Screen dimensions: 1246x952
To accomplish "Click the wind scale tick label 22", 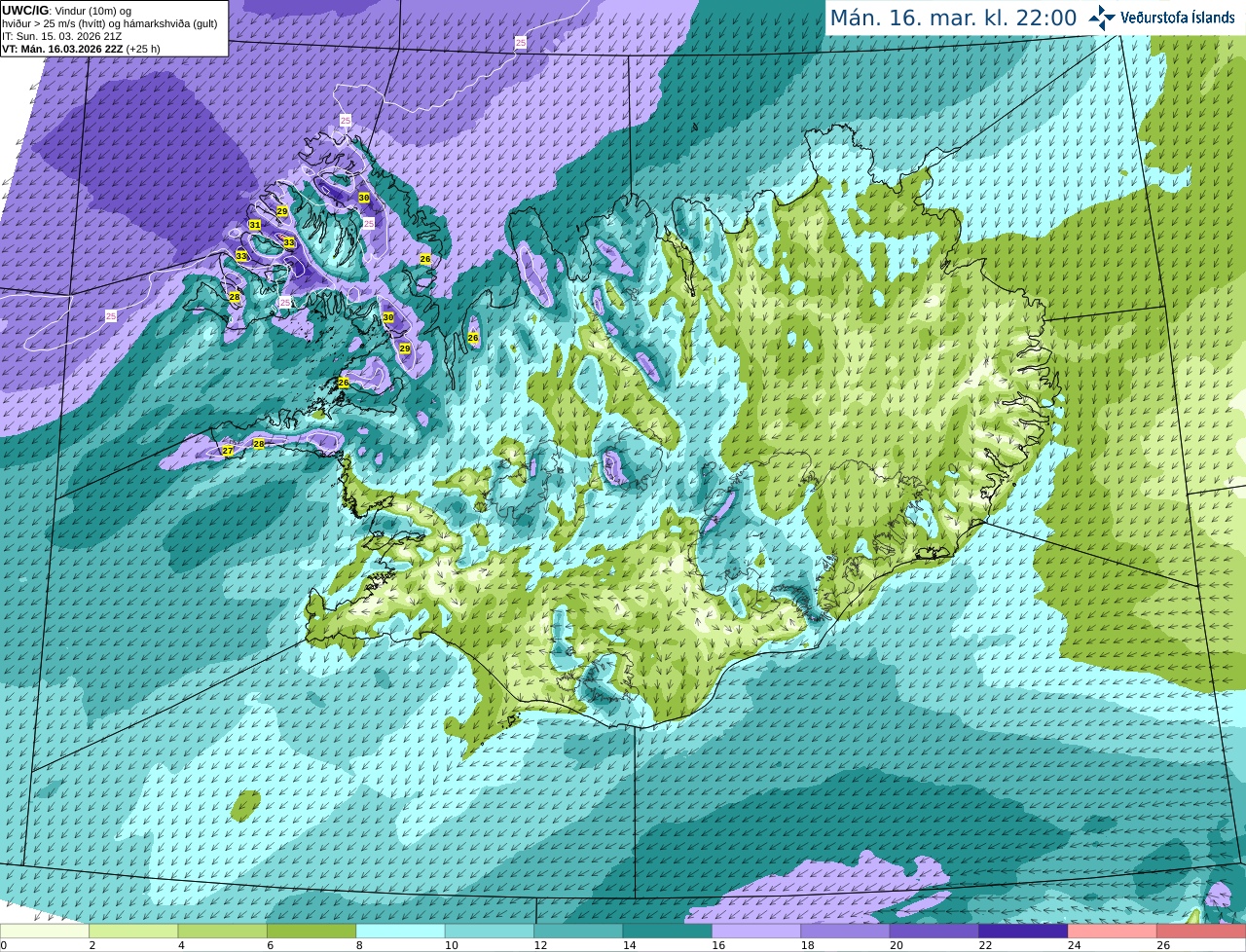I will tap(985, 945).
